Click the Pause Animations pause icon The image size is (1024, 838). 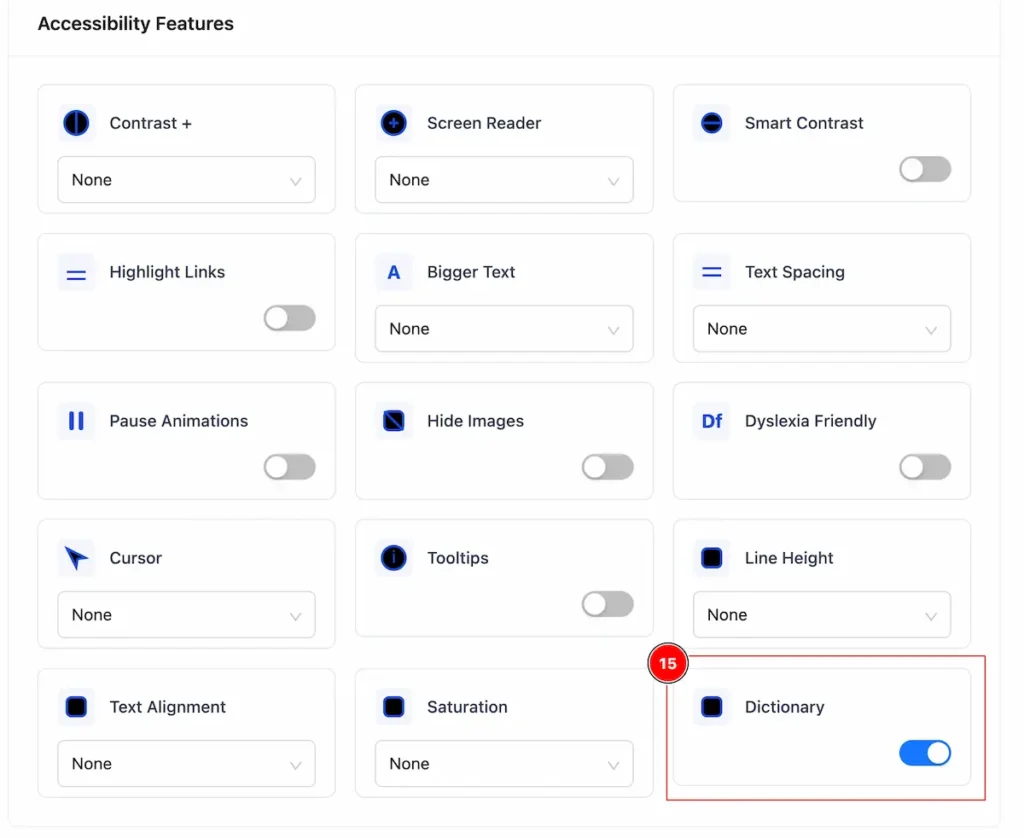[x=76, y=421]
